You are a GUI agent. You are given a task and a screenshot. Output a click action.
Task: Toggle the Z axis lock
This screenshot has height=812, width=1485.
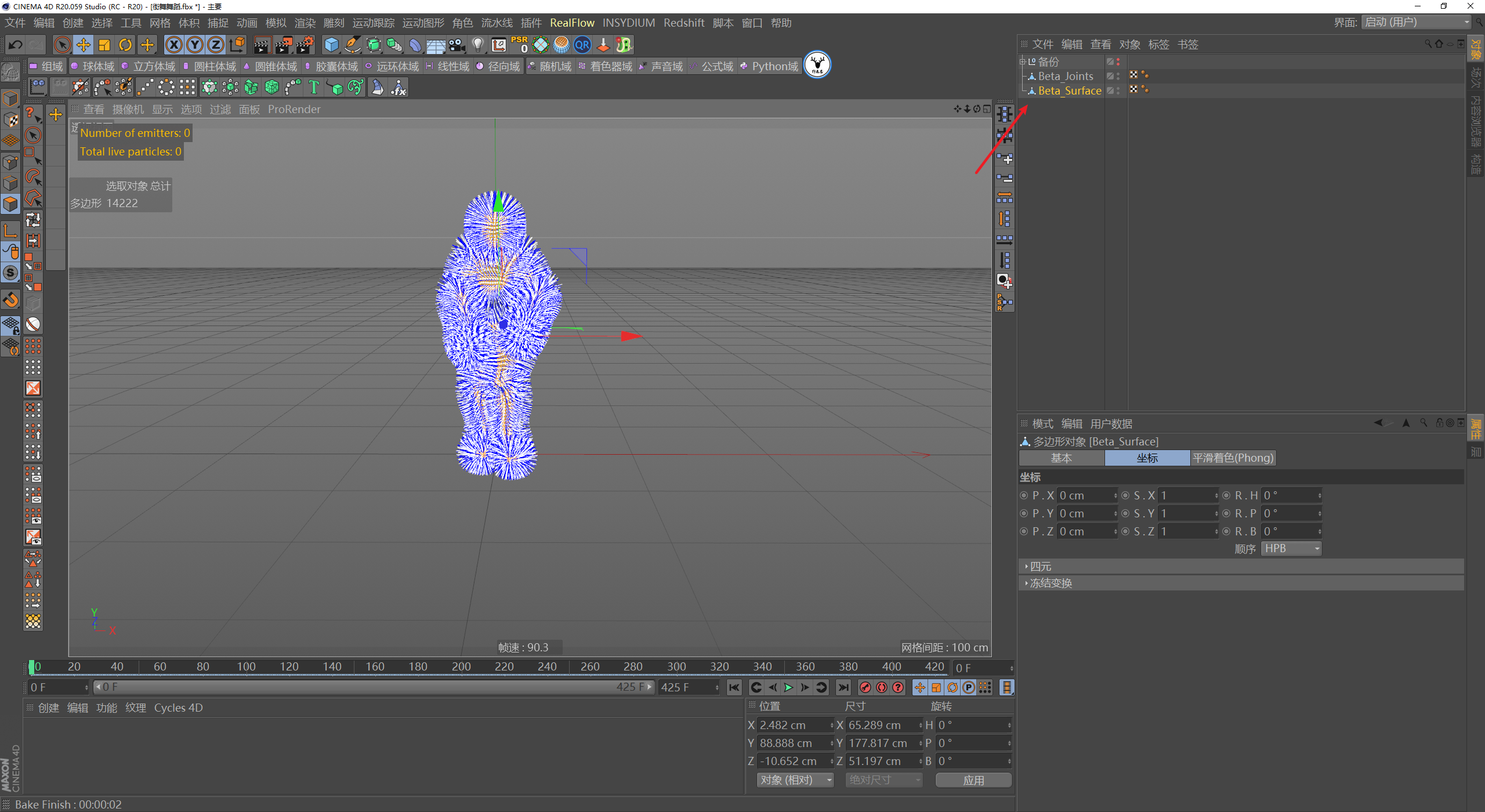tap(216, 45)
